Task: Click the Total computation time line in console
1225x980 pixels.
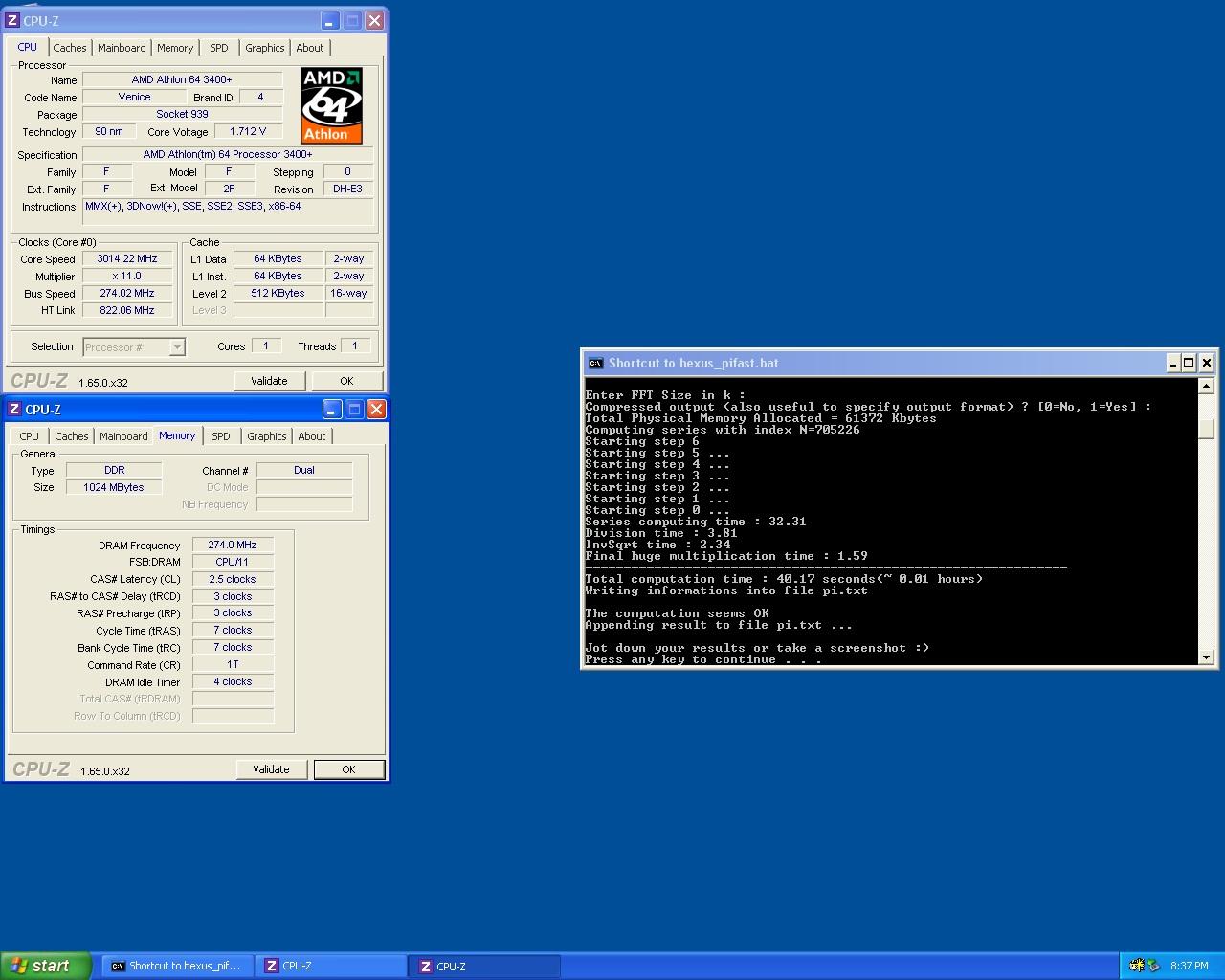Action: pos(784,579)
